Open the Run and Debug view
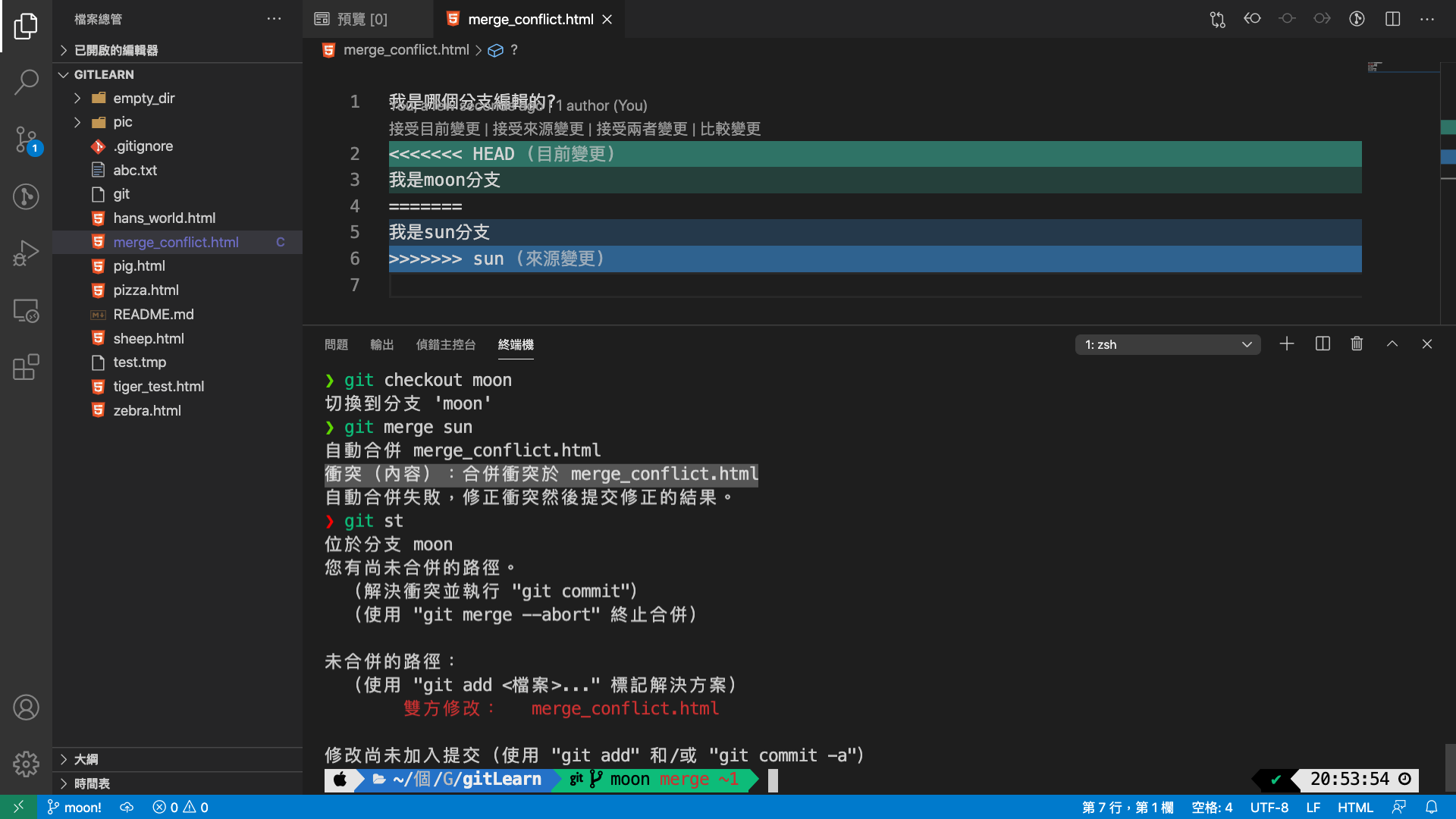 coord(26,253)
